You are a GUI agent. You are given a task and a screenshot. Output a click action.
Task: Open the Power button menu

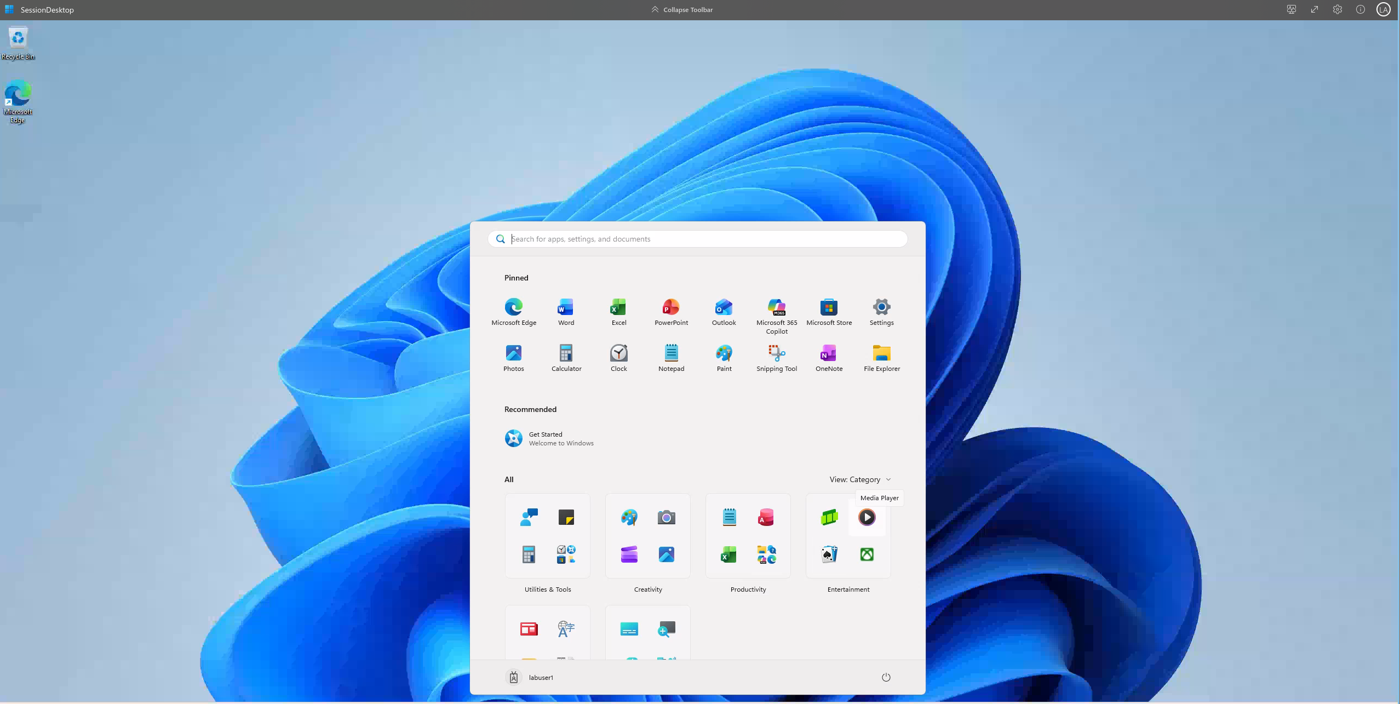coord(886,678)
